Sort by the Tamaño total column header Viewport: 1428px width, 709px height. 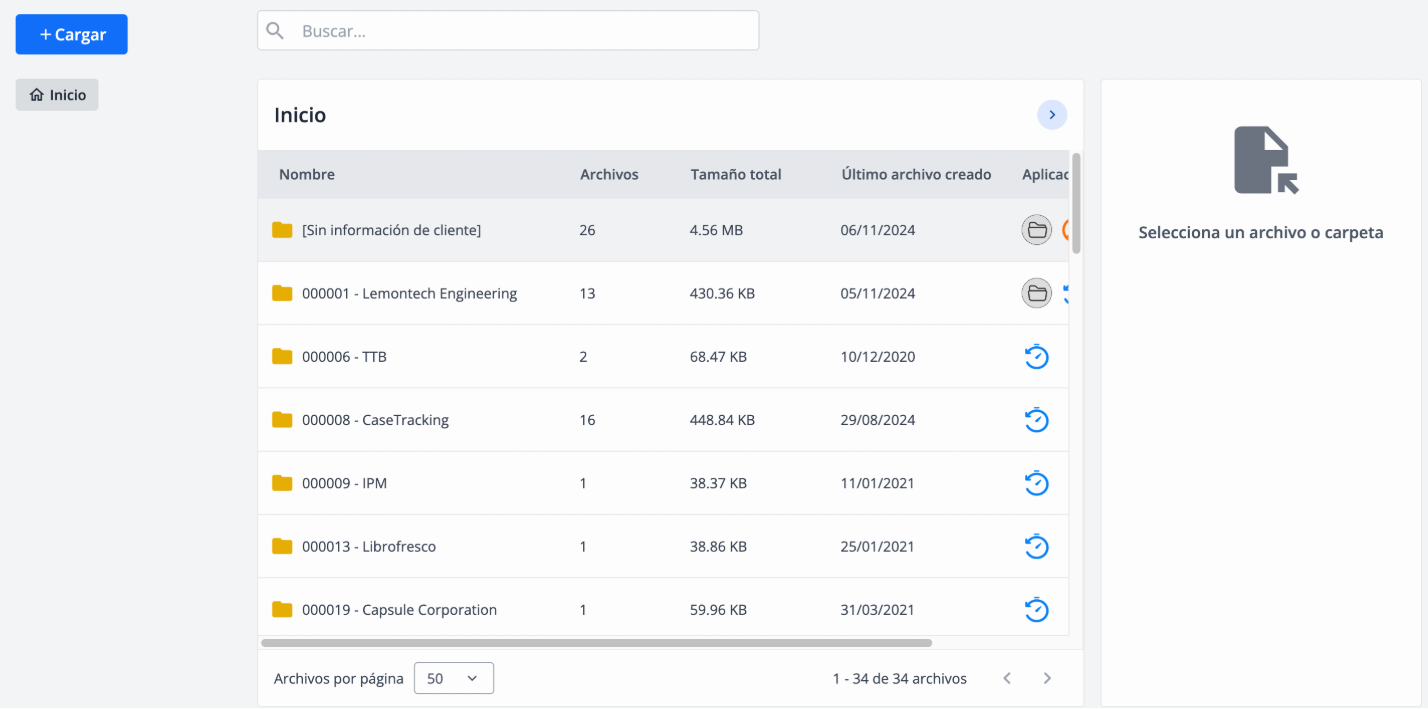tap(736, 174)
